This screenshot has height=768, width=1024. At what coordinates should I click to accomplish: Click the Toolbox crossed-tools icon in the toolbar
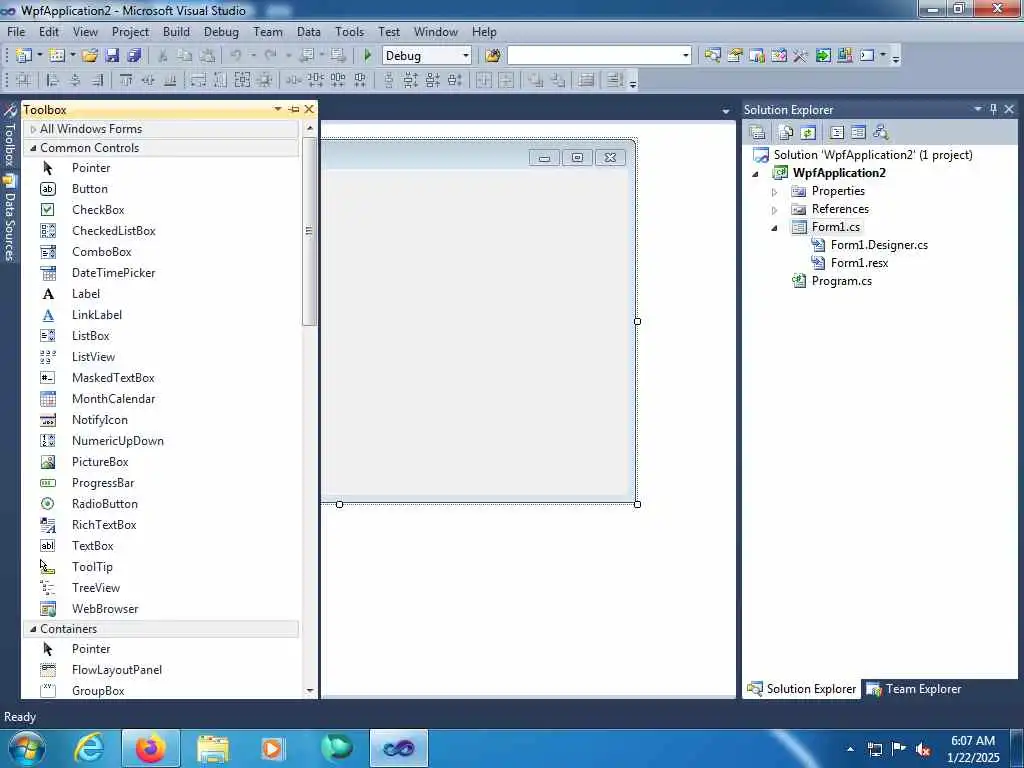[801, 56]
